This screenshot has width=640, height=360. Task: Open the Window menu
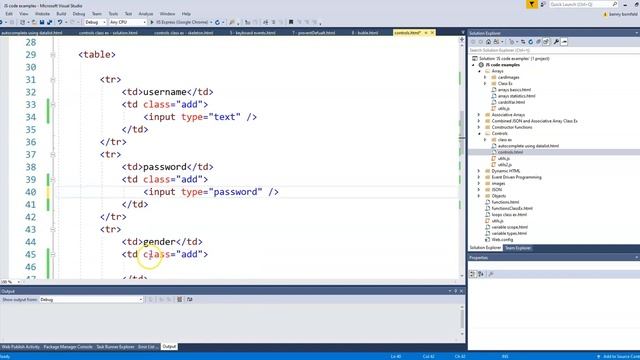[x=167, y=13]
